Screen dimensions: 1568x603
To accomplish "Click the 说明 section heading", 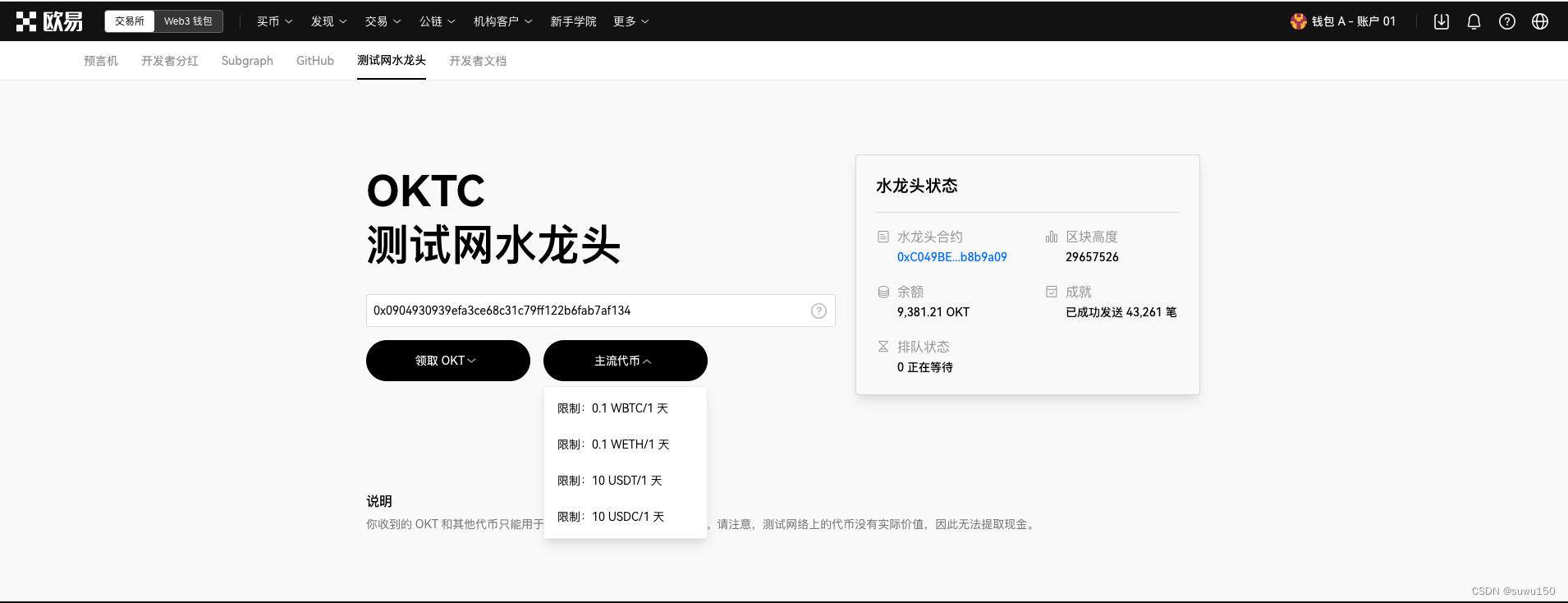I will [x=379, y=501].
